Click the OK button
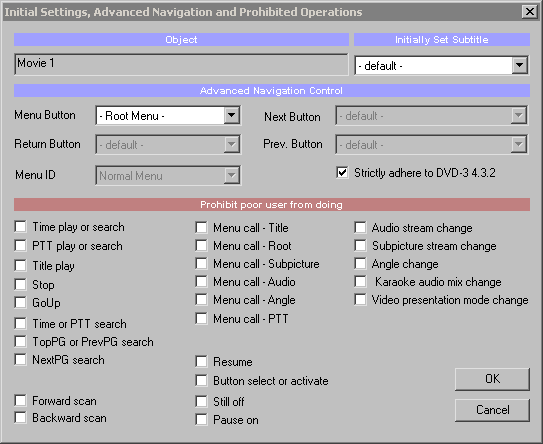The width and height of the screenshot is (543, 444). coord(492,379)
